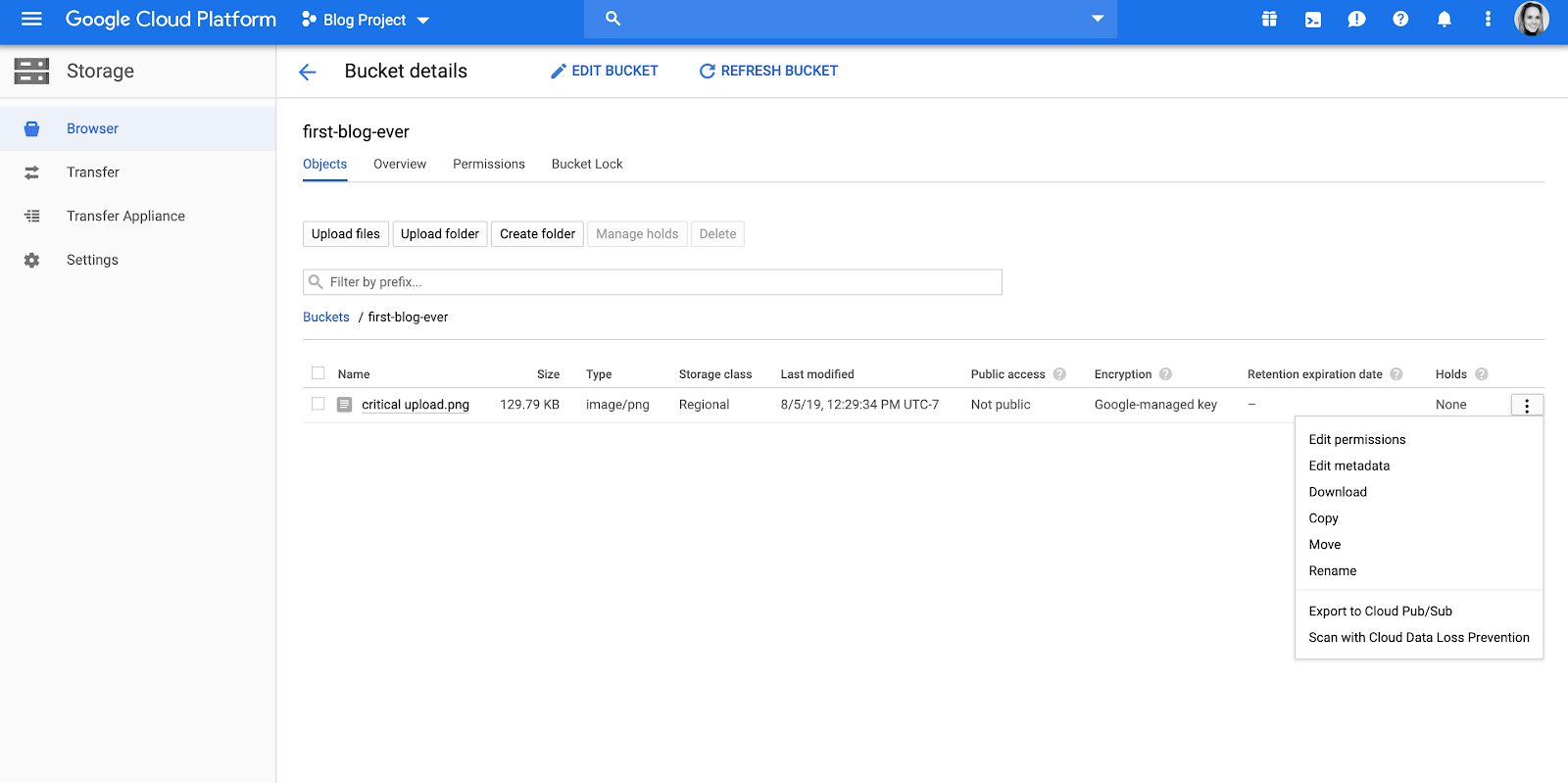Image resolution: width=1568 pixels, height=783 pixels.
Task: Click the Transfer Appliance icon in sidebar
Action: [x=31, y=216]
